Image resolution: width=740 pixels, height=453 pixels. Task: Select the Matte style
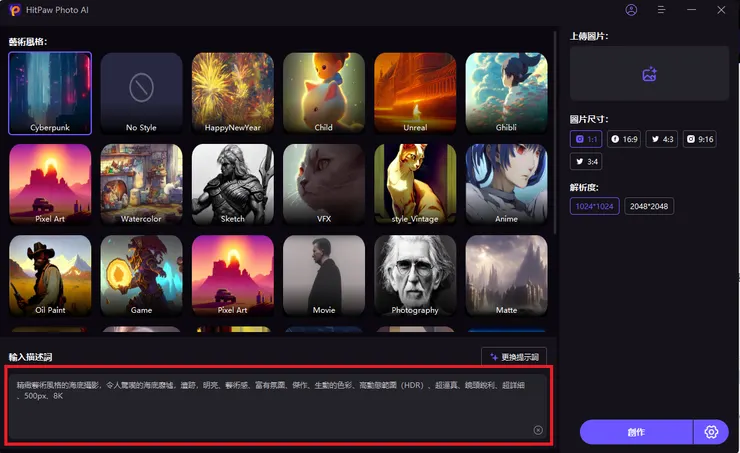[506, 276]
